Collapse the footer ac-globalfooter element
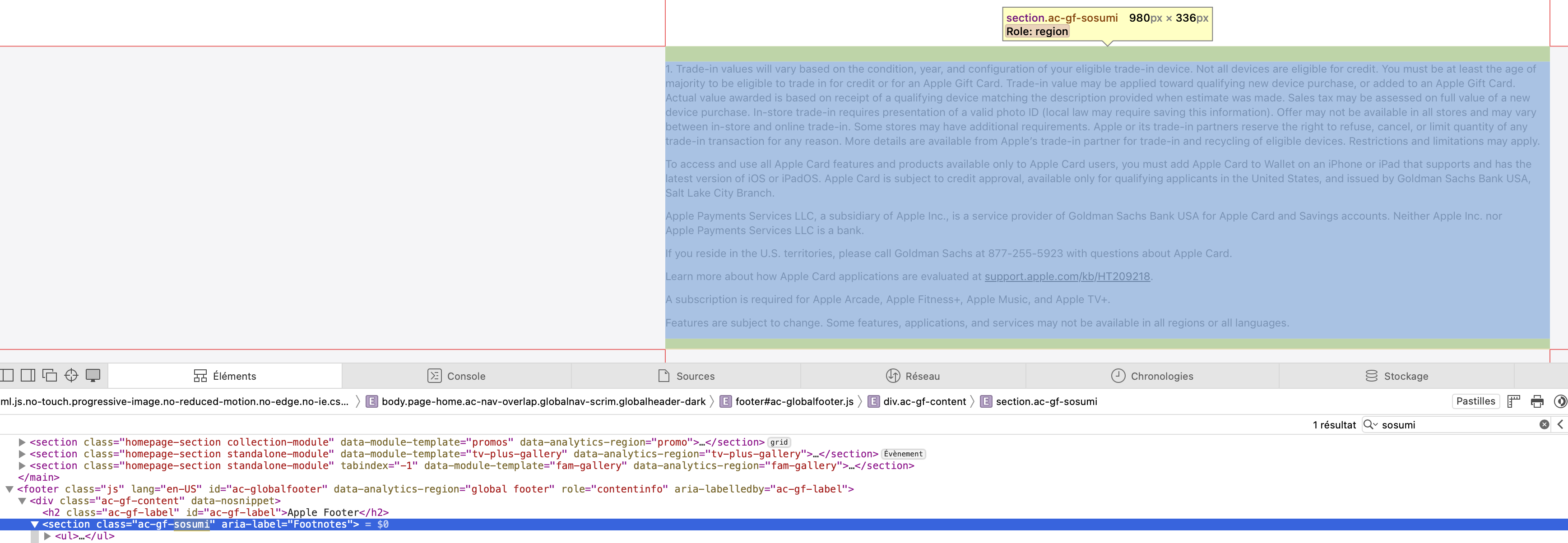Image resolution: width=1568 pixels, height=543 pixels. [x=10, y=489]
